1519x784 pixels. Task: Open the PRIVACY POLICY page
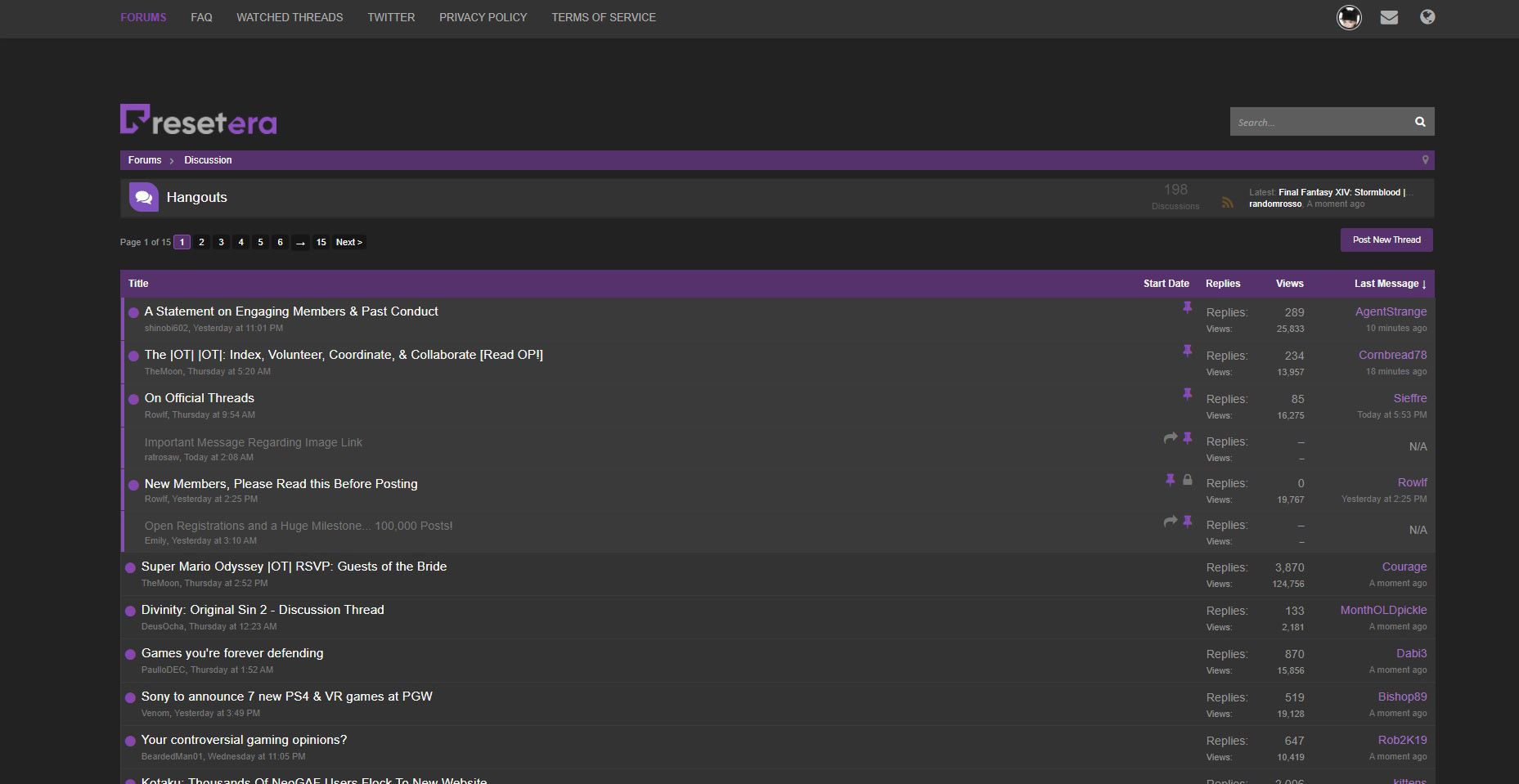tap(483, 17)
